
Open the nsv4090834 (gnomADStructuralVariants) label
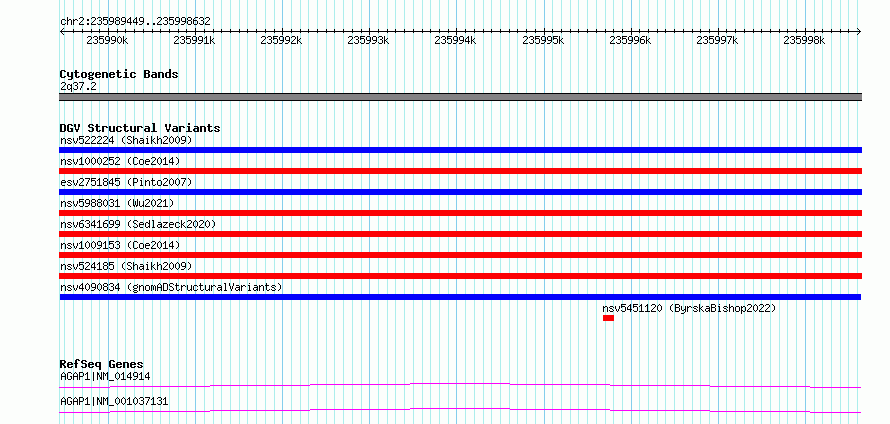point(171,287)
